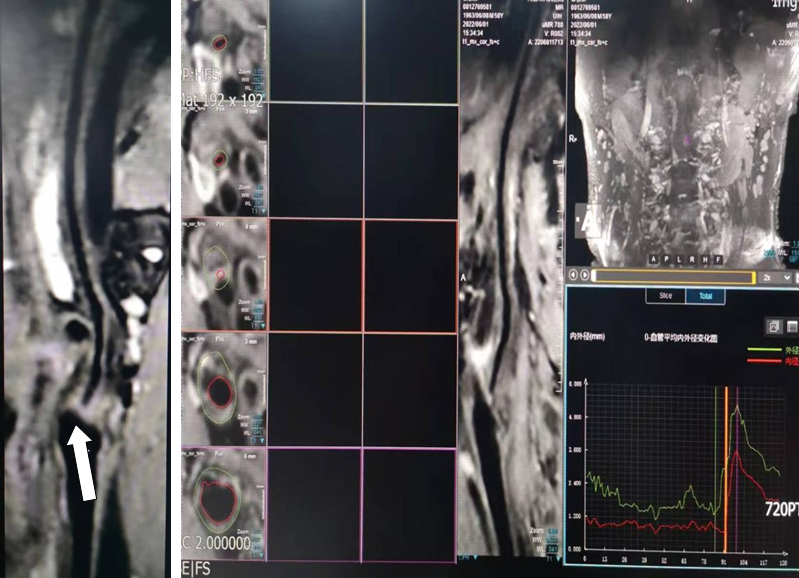The width and height of the screenshot is (799, 578).
Task: Select the top vessel cross-section thumbnail
Action: (x=224, y=50)
